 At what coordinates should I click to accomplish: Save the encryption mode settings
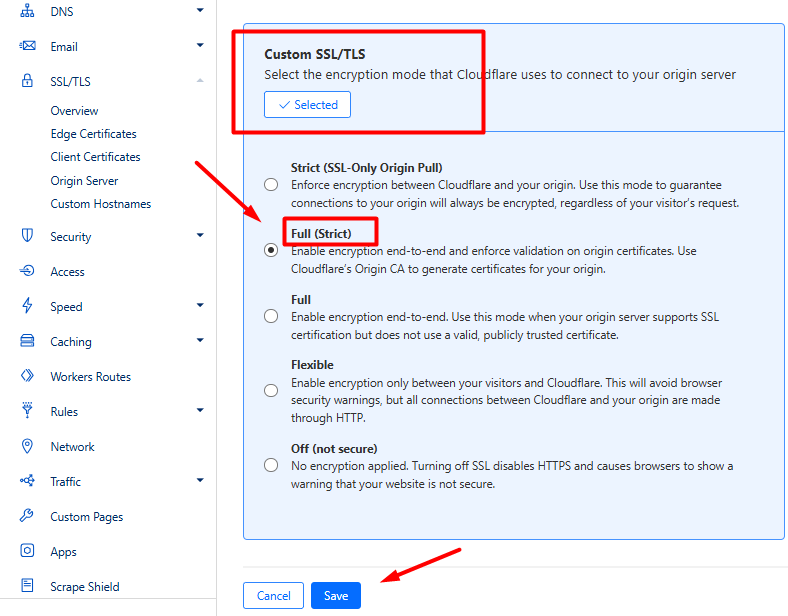336,596
